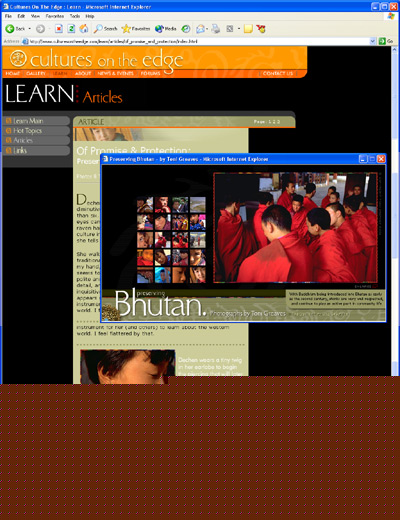Click the grey Forward arrow button
This screenshot has height=520, width=400.
tap(40, 29)
